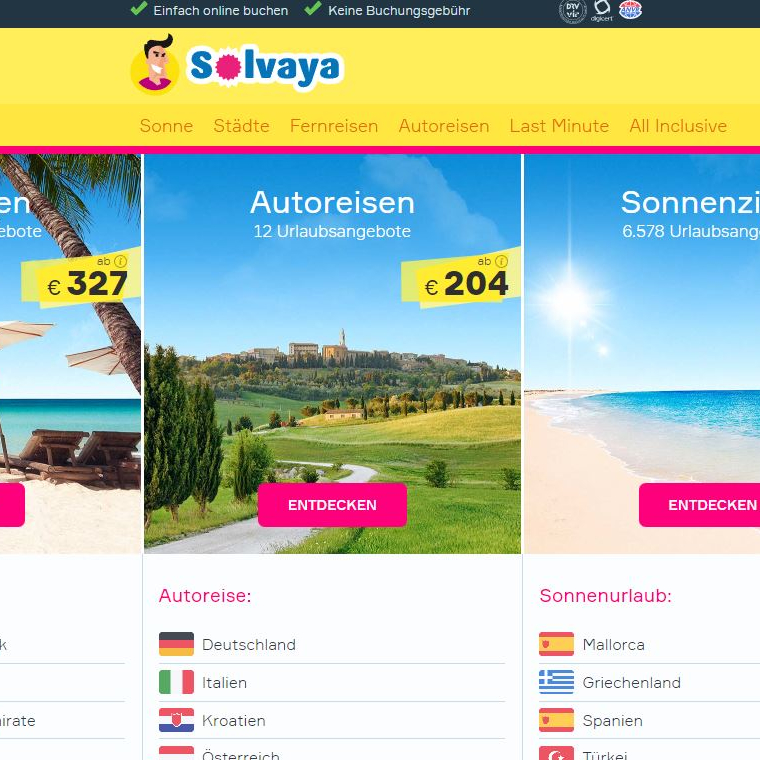This screenshot has height=760, width=760.
Task: Show price info icon on the €327 tag
Action: (121, 261)
